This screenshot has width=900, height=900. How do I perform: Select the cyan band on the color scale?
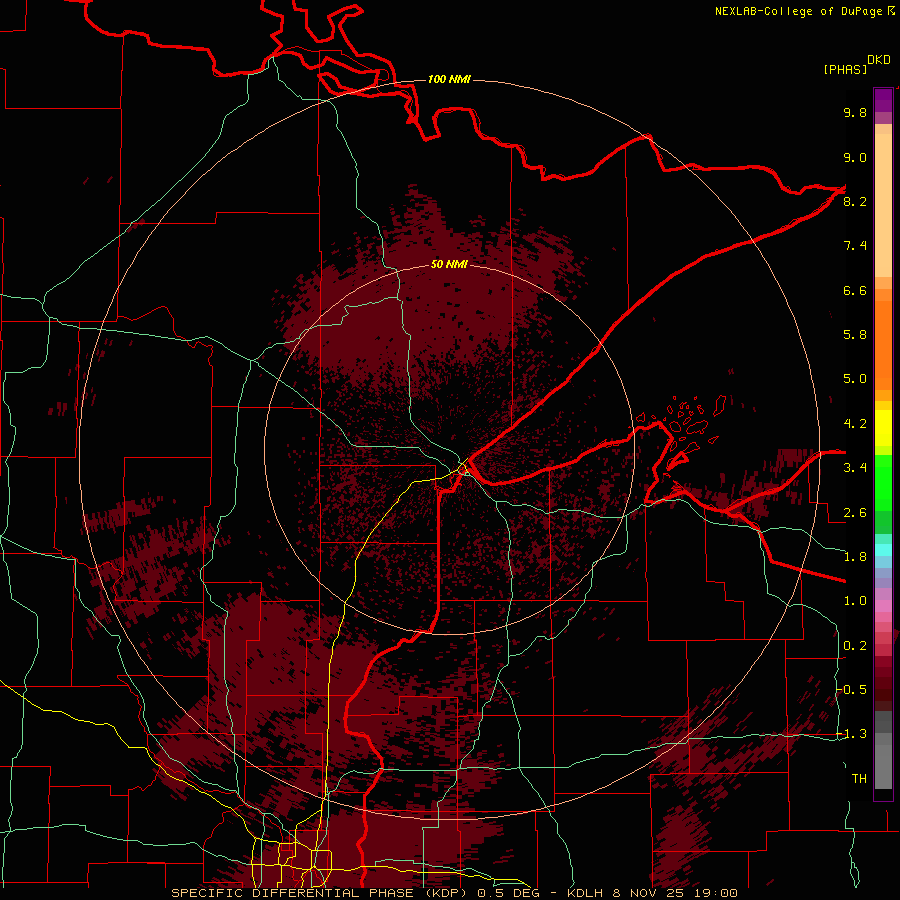(883, 550)
